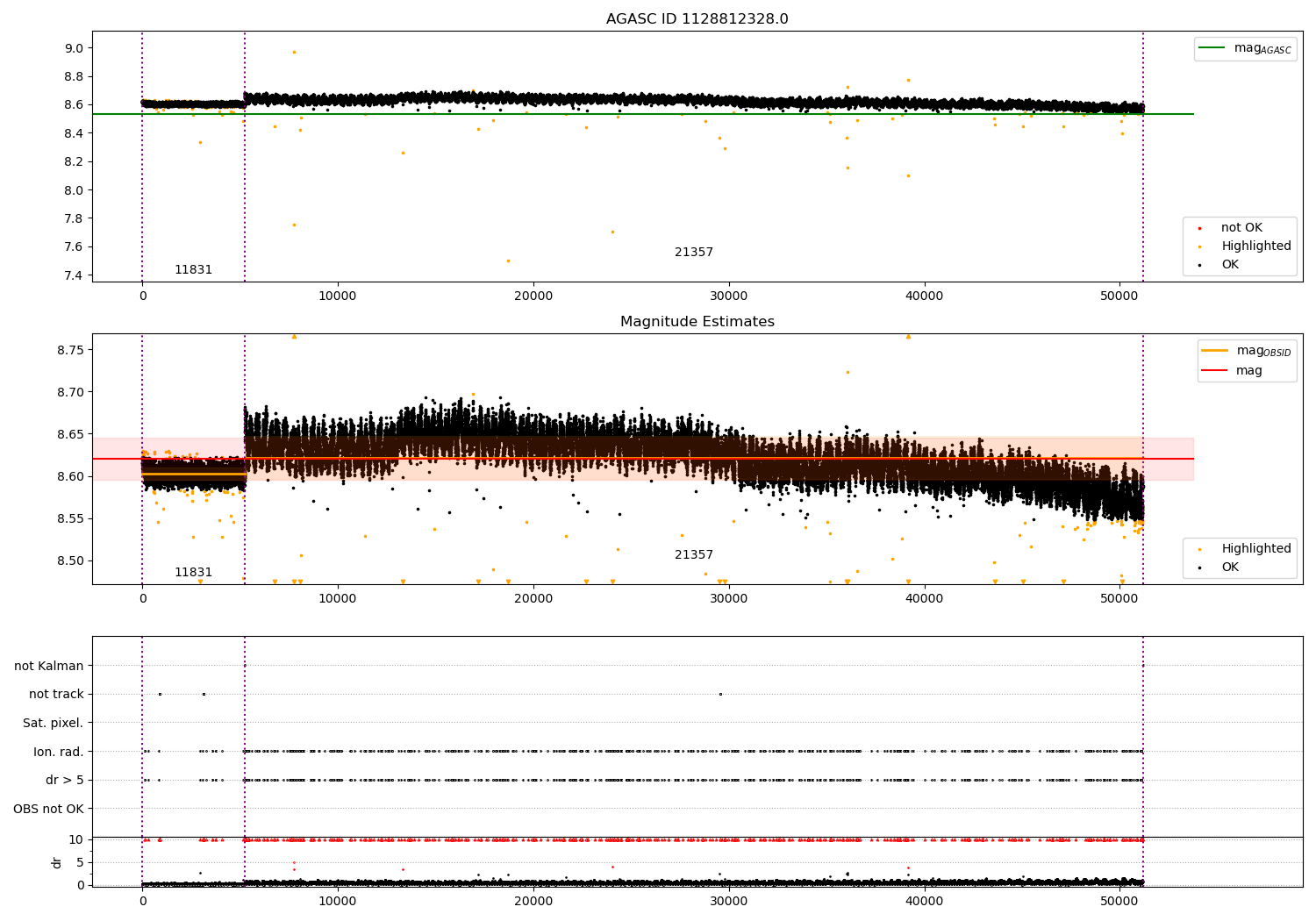1316x921 pixels.
Task: Click the 'Magnitude Estimates' plot title
Action: pyautogui.click(x=697, y=322)
